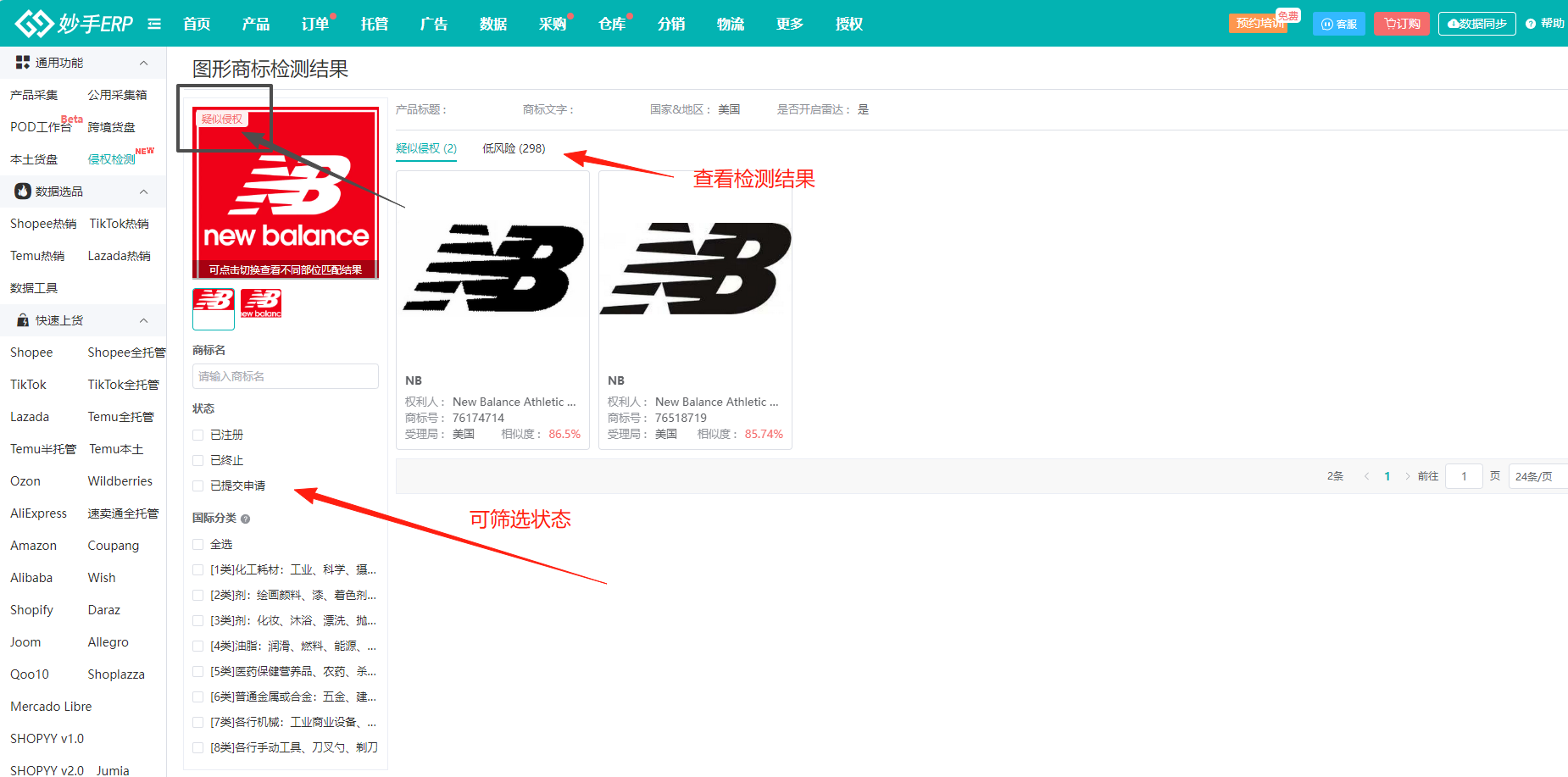Open 产品采集 sidebar link
The width and height of the screenshot is (1568, 777).
coord(34,95)
